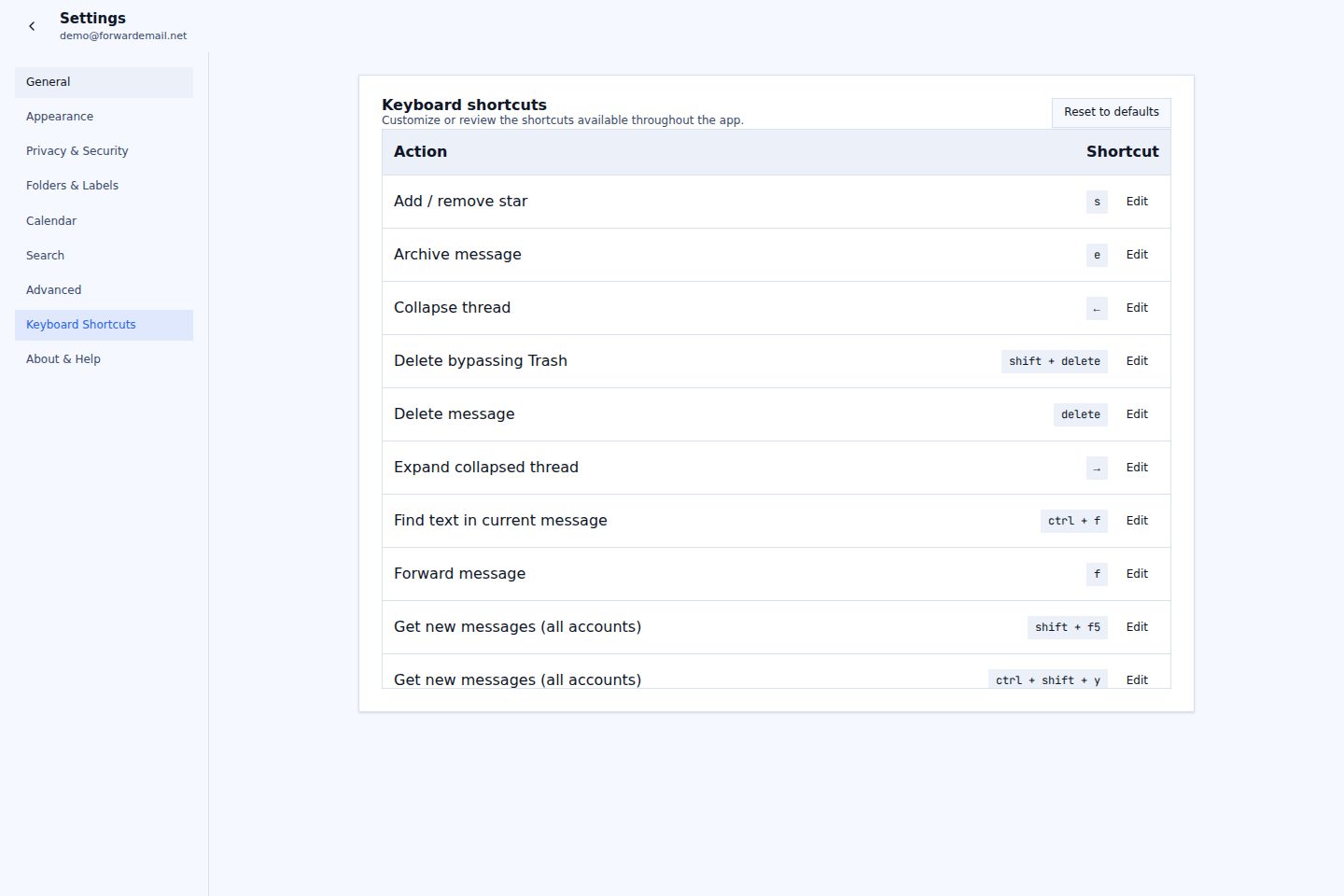Screen dimensions: 1344x896
Task: Click the demo@forwardemail.net account text
Action: (123, 35)
